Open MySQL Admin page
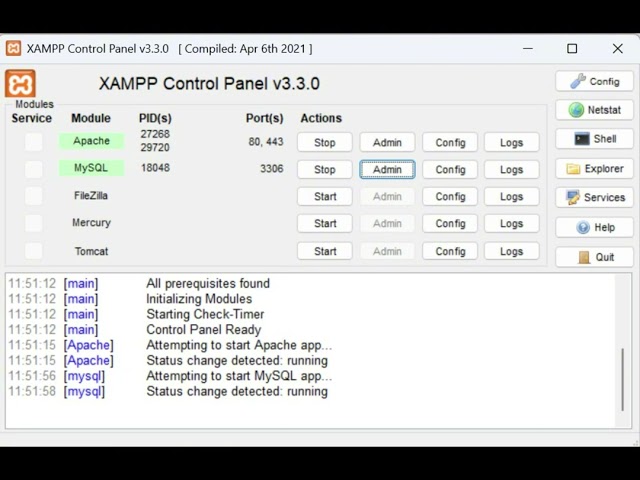This screenshot has width=640, height=480. pyautogui.click(x=387, y=170)
